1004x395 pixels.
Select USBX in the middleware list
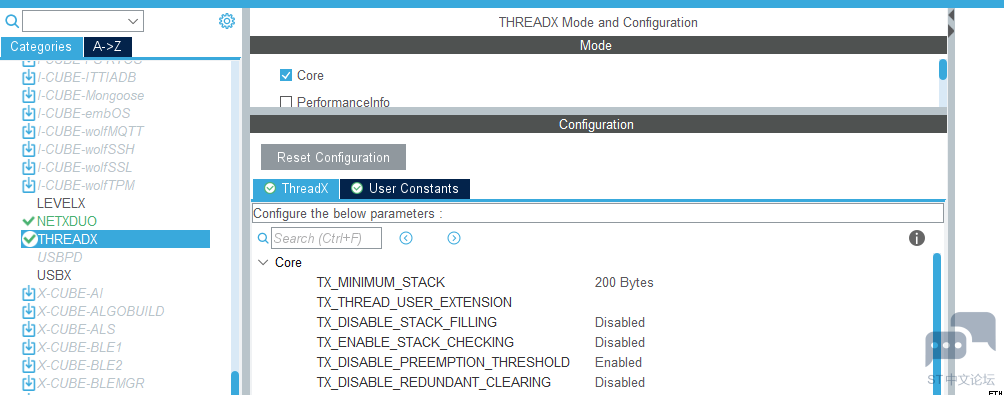(x=54, y=275)
